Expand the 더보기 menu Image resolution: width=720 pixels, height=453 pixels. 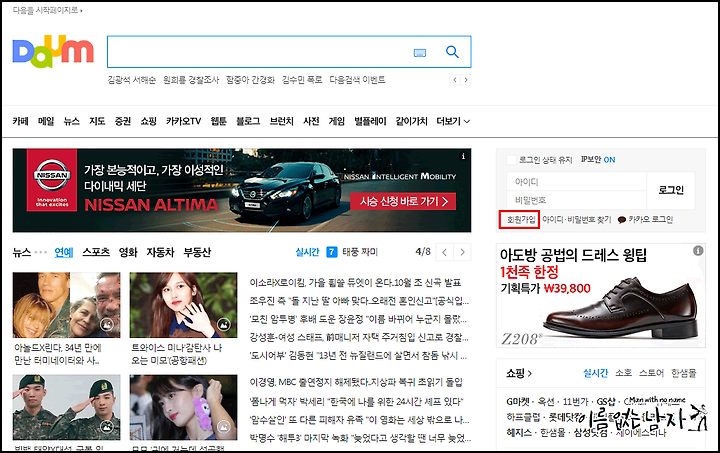[x=453, y=121]
